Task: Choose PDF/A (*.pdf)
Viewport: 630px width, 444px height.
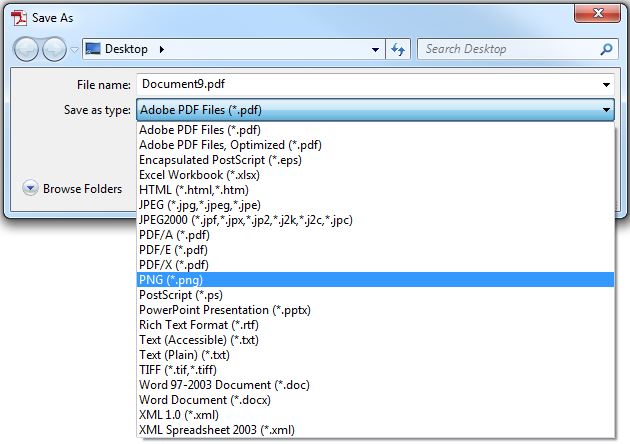Action: pyautogui.click(x=375, y=235)
